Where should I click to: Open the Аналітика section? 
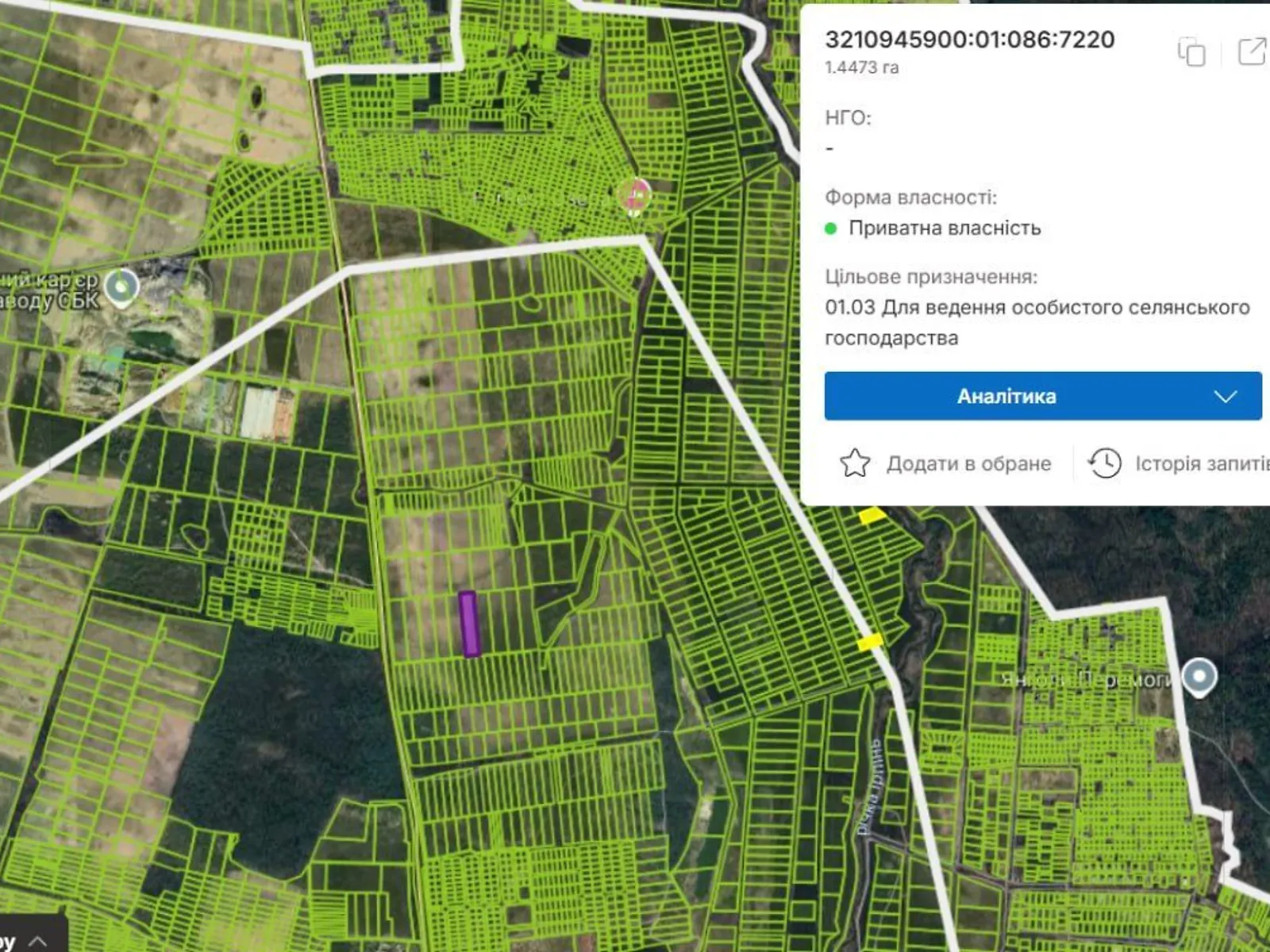(x=1006, y=396)
